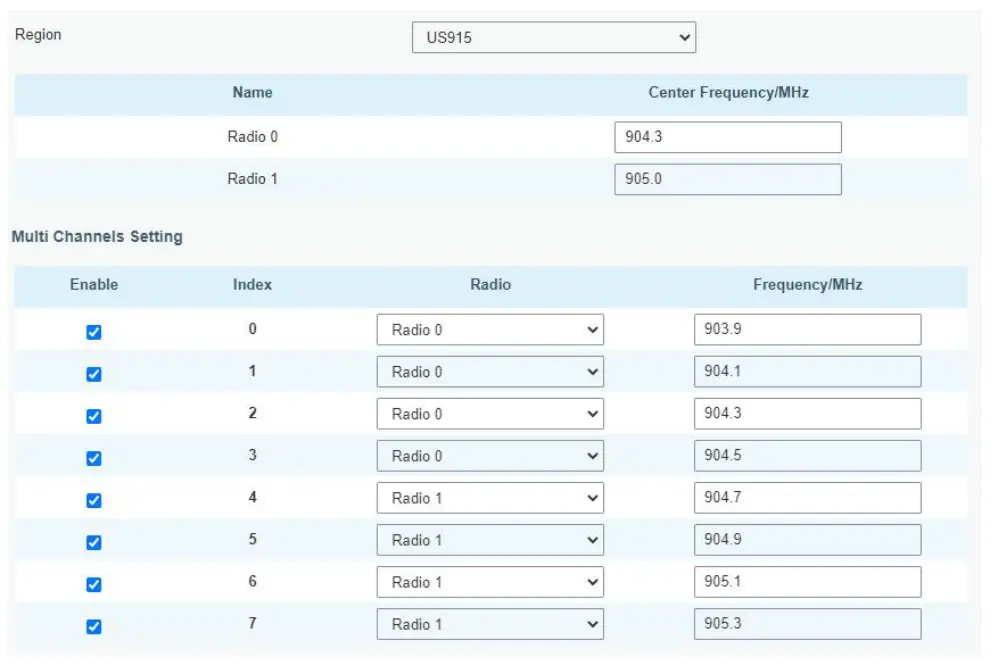The height and width of the screenshot is (665, 992).
Task: Open the Radio dropdown for index 0
Action: pyautogui.click(x=490, y=330)
